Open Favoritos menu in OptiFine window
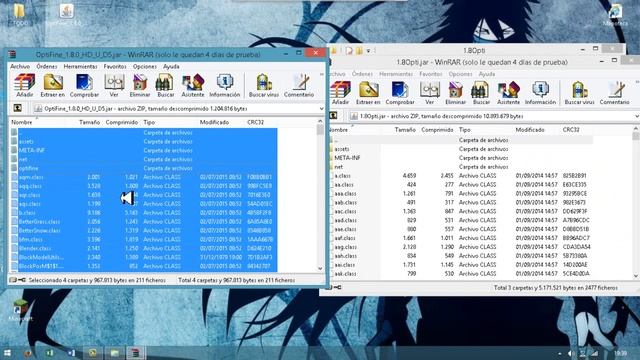 point(115,66)
